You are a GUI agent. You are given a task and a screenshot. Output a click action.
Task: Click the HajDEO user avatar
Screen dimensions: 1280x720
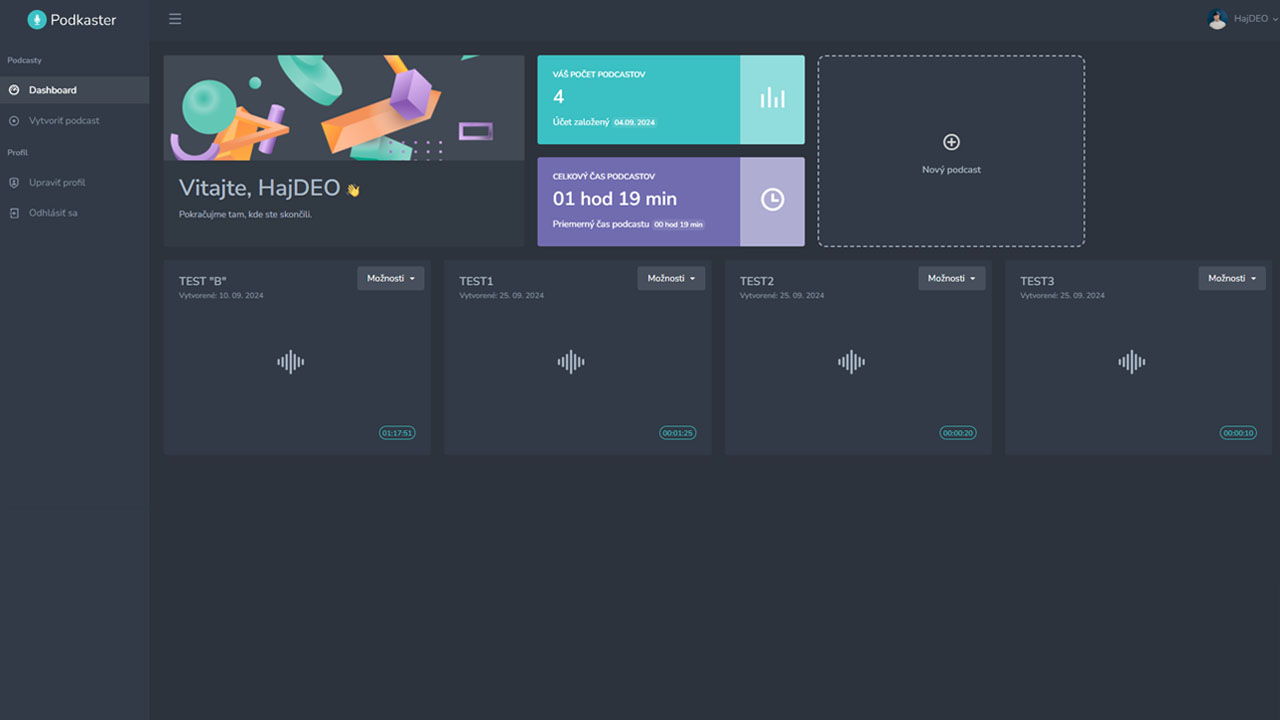click(x=1217, y=19)
